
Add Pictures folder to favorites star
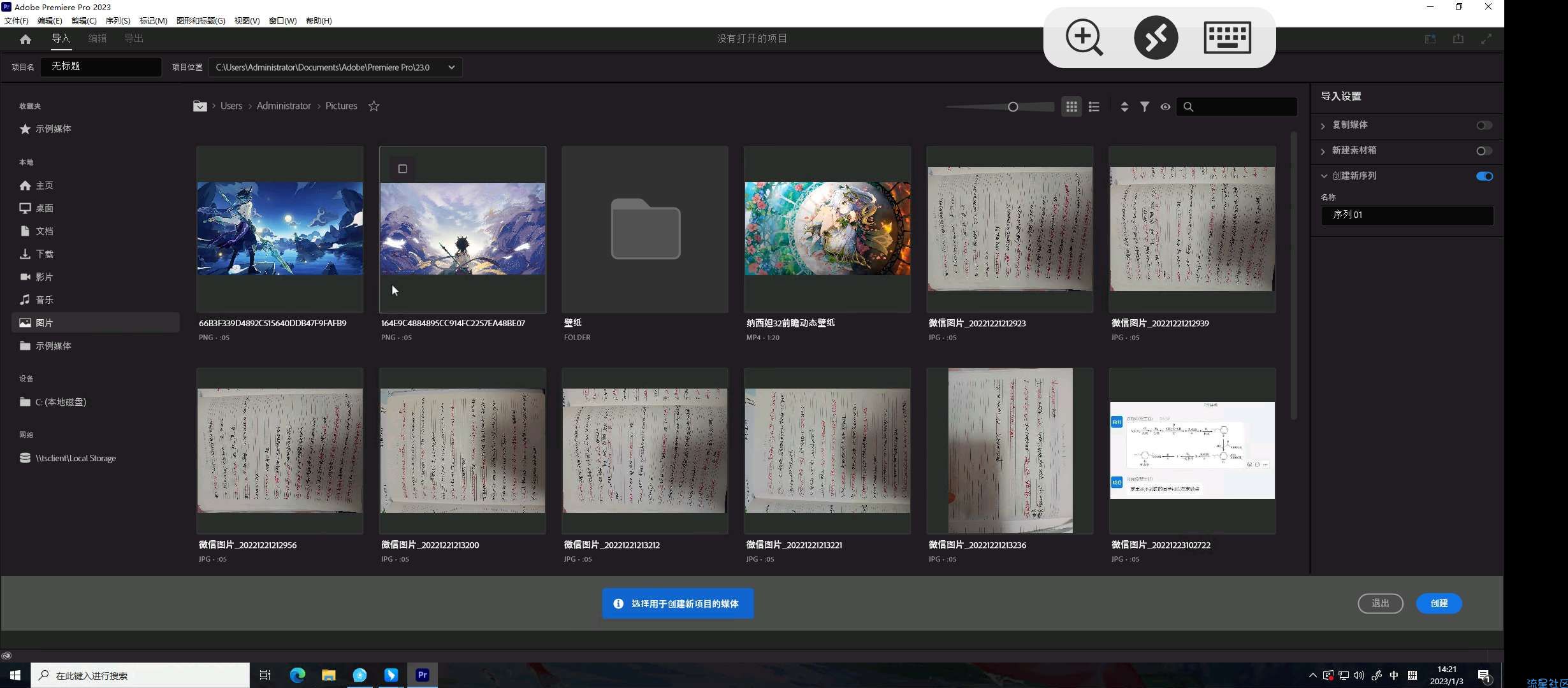(x=374, y=106)
